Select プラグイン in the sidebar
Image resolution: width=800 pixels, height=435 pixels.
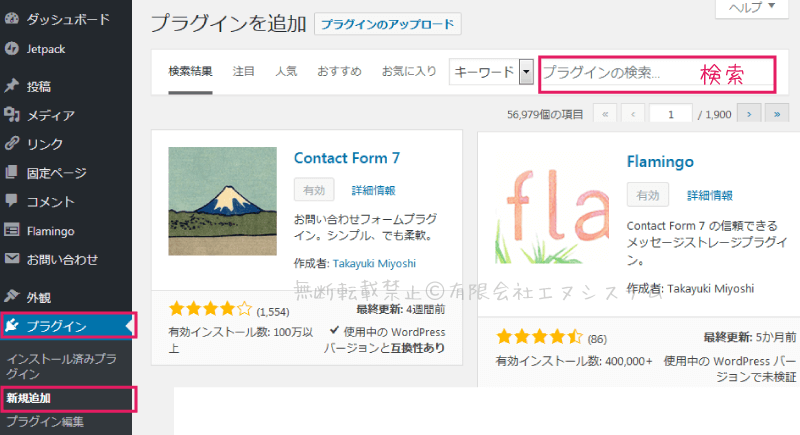point(66,326)
